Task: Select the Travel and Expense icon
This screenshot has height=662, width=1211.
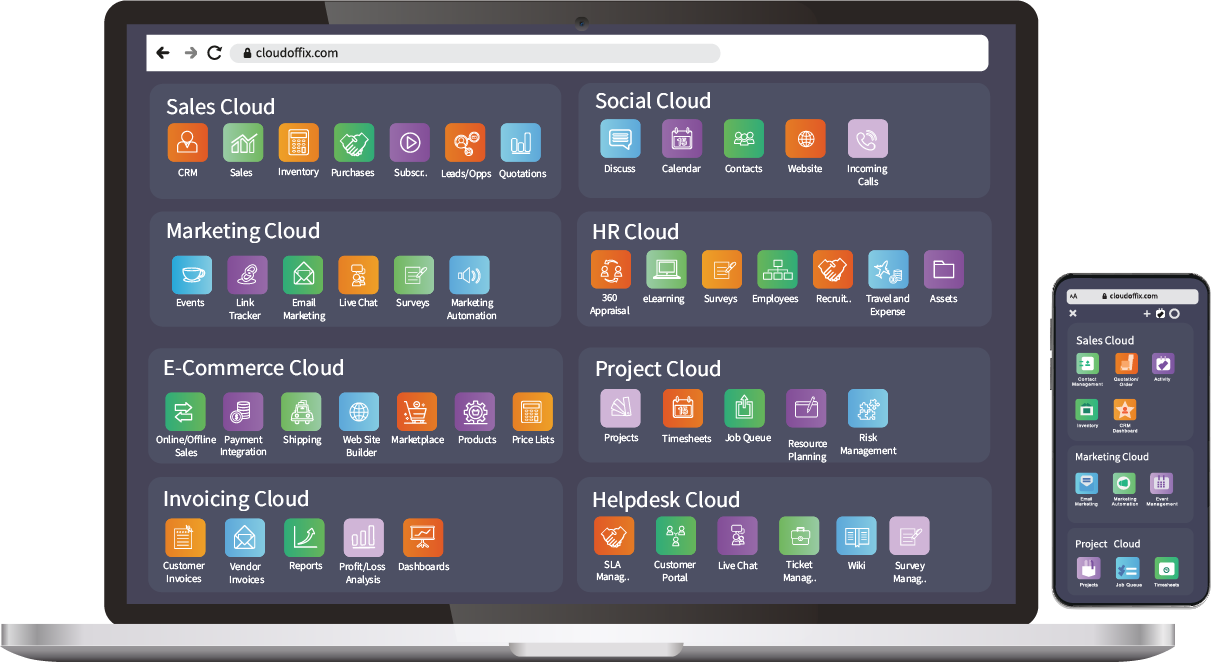Action: [888, 267]
